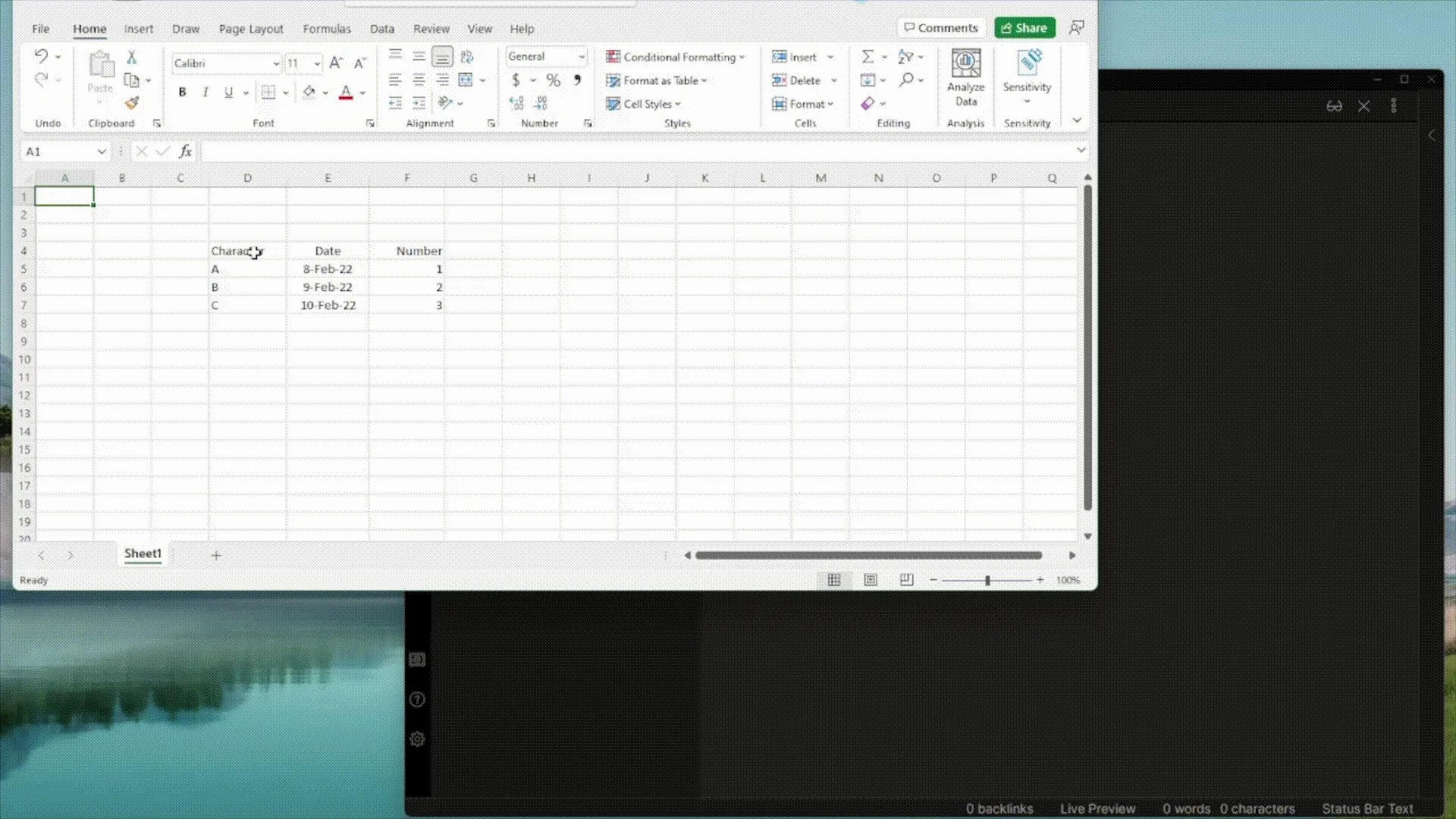Switch to the Page Layout tab
The height and width of the screenshot is (819, 1456).
coord(251,29)
